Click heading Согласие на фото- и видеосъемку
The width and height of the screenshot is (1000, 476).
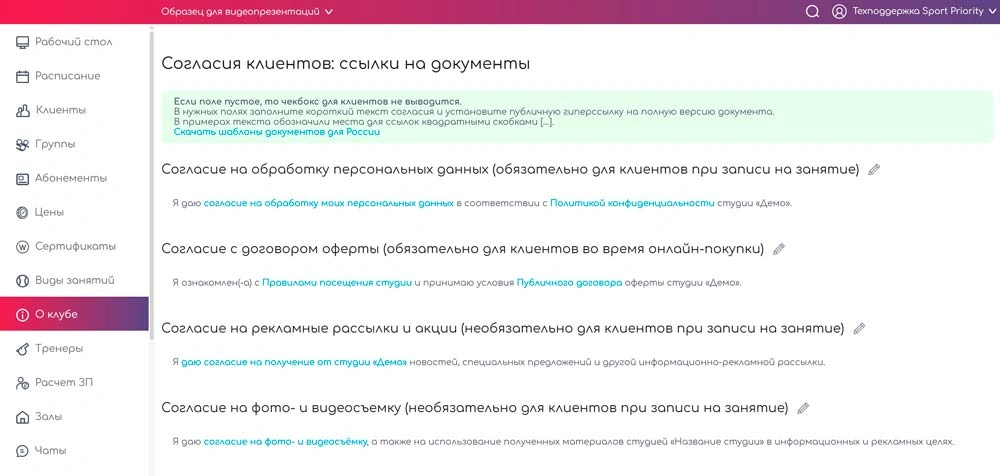pos(474,408)
